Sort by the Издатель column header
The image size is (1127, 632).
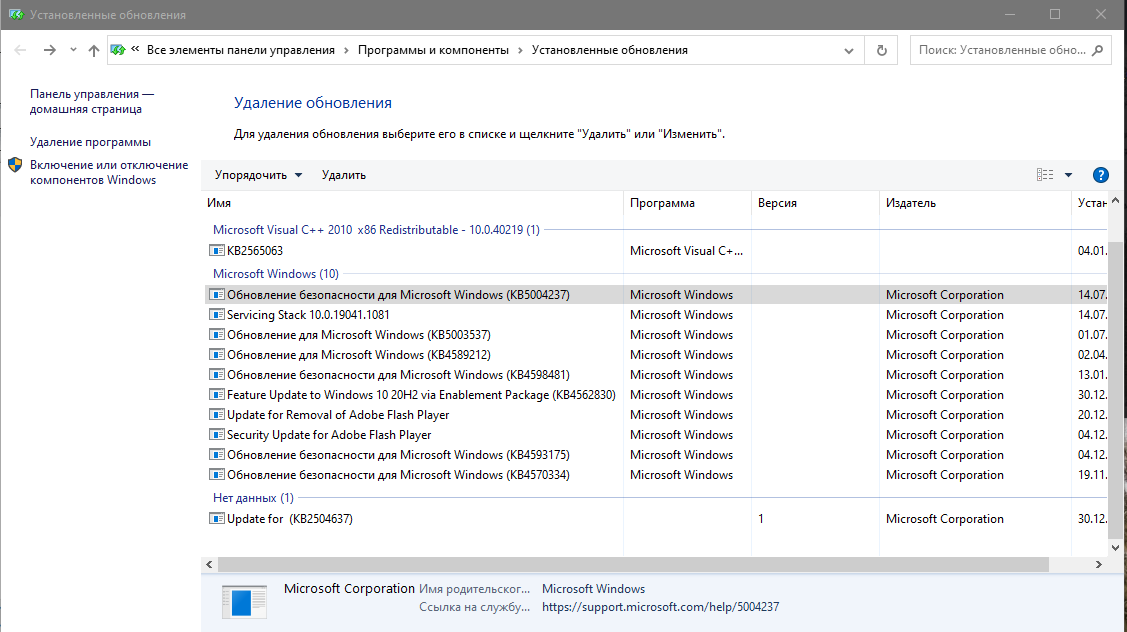tap(910, 203)
